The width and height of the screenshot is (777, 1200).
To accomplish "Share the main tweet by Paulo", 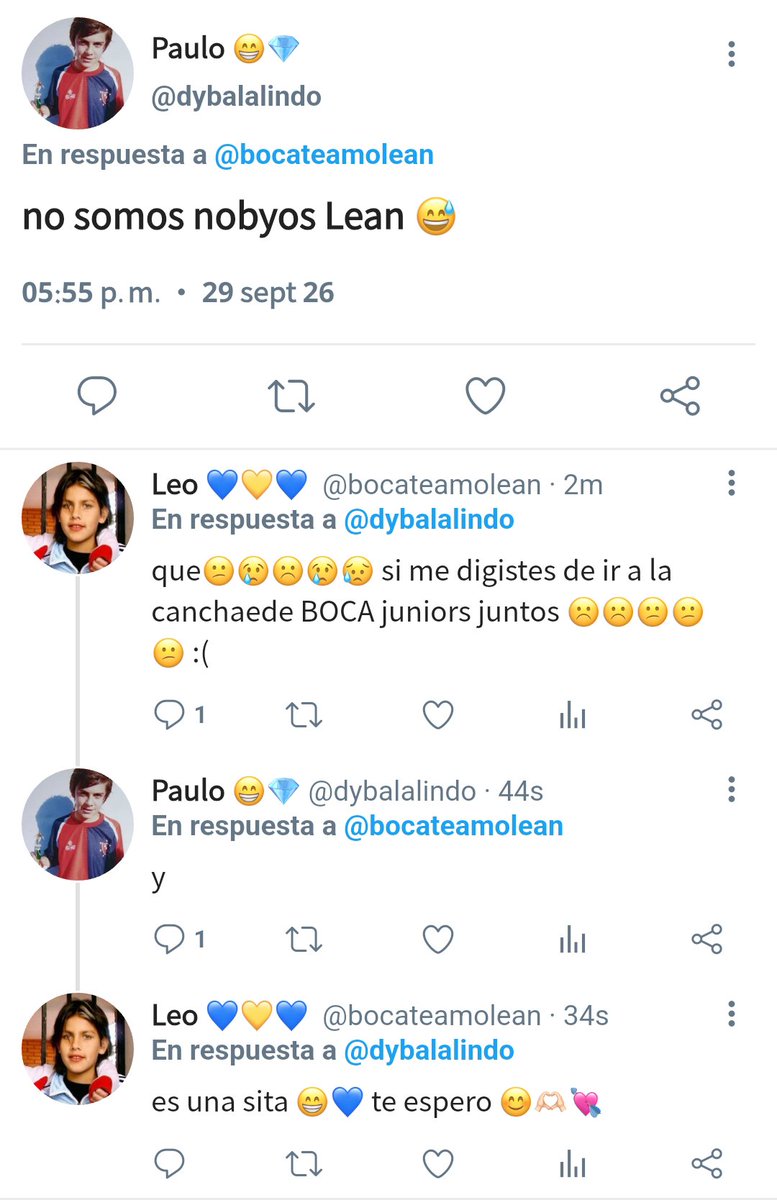I will (680, 397).
